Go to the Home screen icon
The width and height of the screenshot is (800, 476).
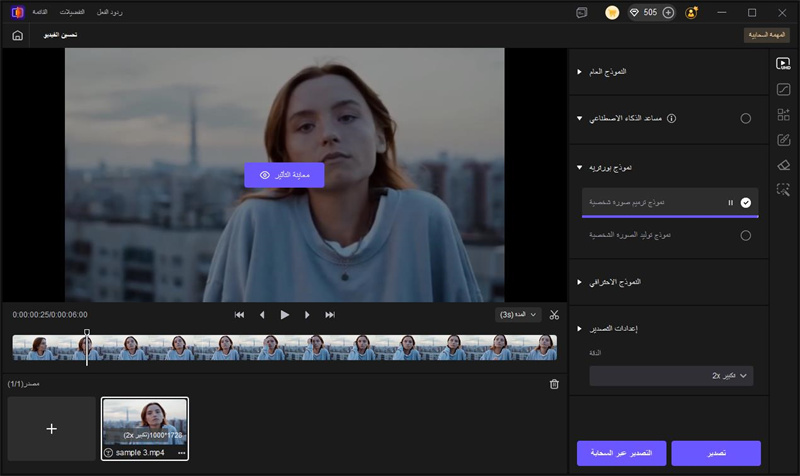tap(17, 35)
